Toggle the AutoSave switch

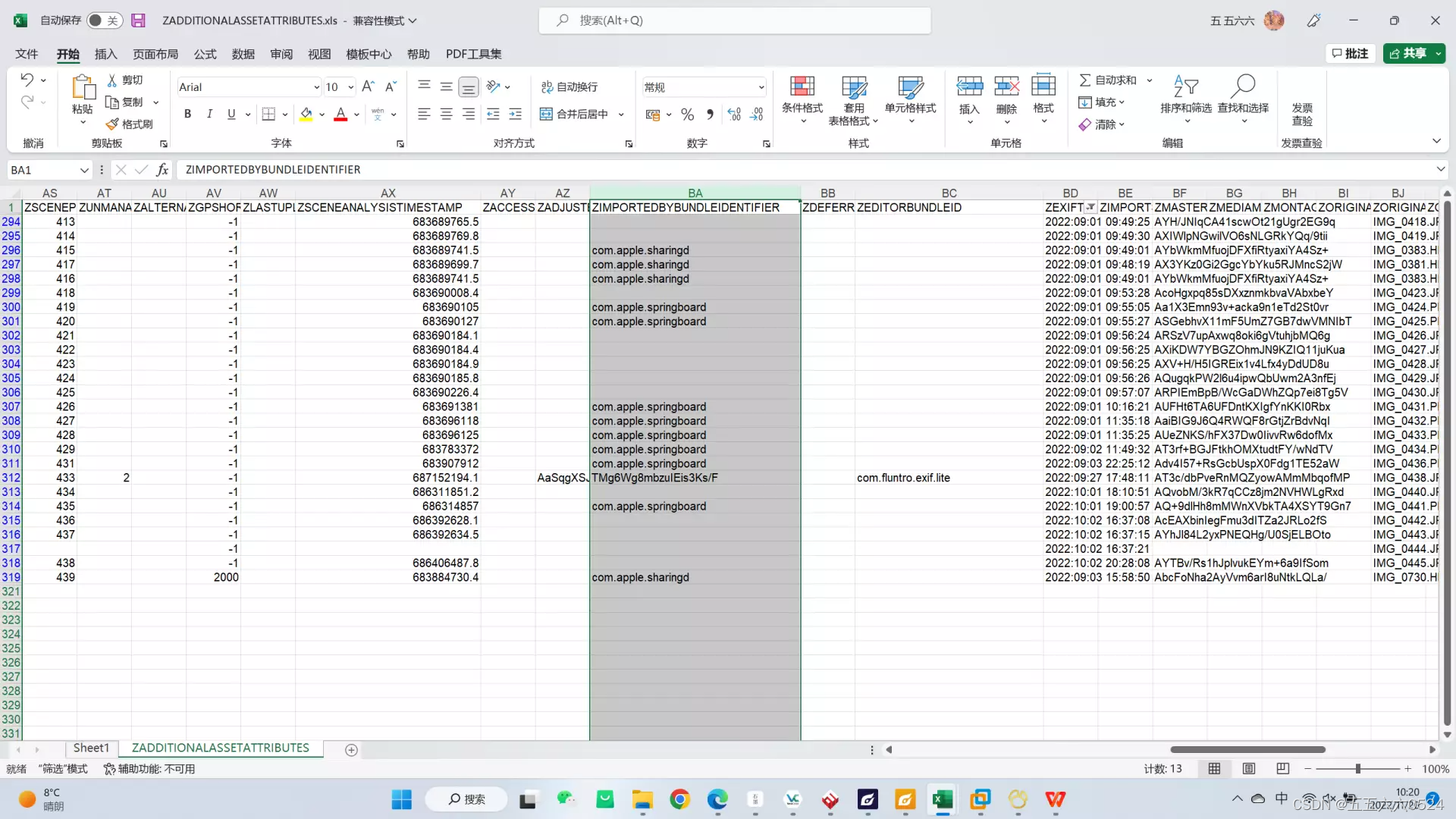tap(104, 20)
